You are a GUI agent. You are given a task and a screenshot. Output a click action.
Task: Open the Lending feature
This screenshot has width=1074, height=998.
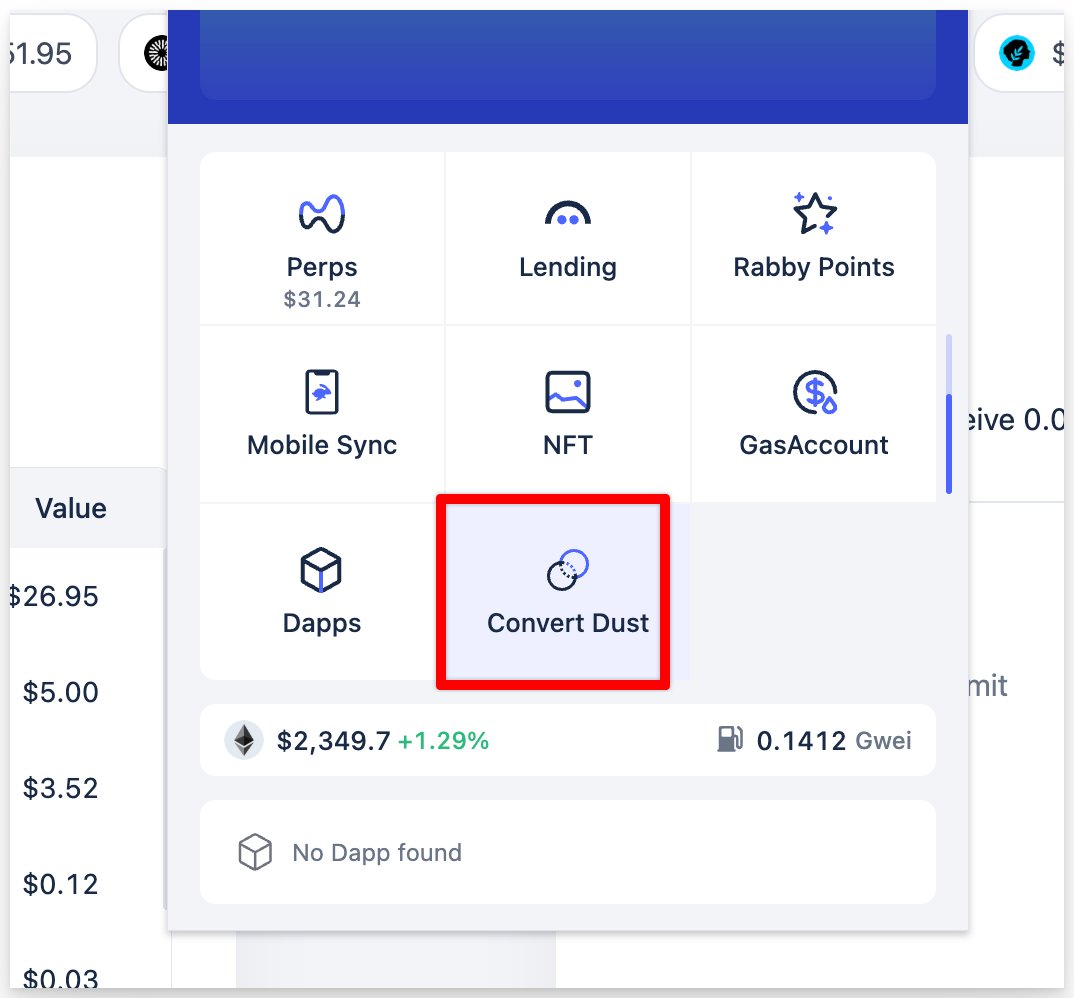[x=568, y=238]
